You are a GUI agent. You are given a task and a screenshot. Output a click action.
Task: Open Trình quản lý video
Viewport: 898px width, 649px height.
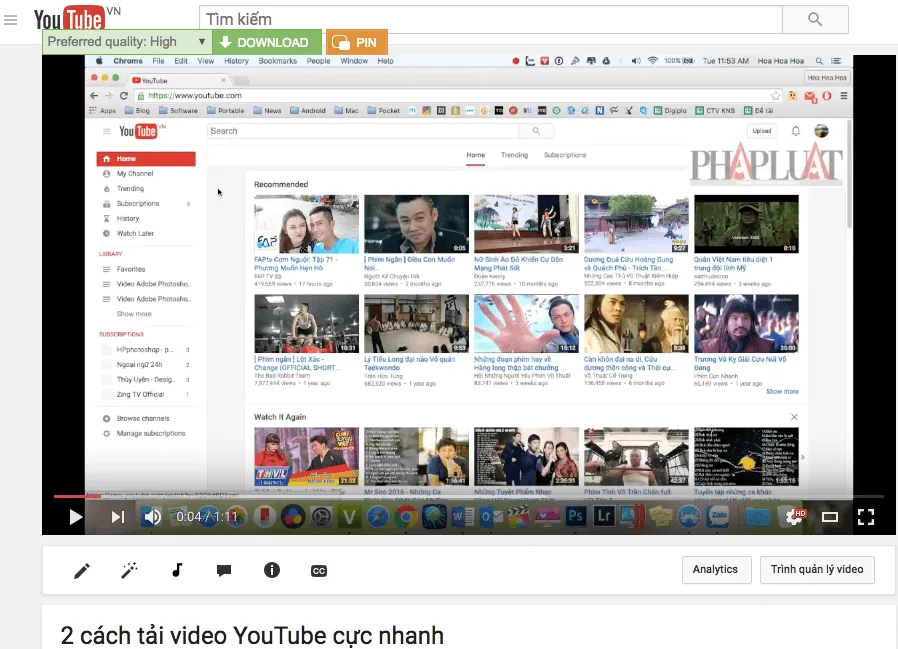pos(816,570)
